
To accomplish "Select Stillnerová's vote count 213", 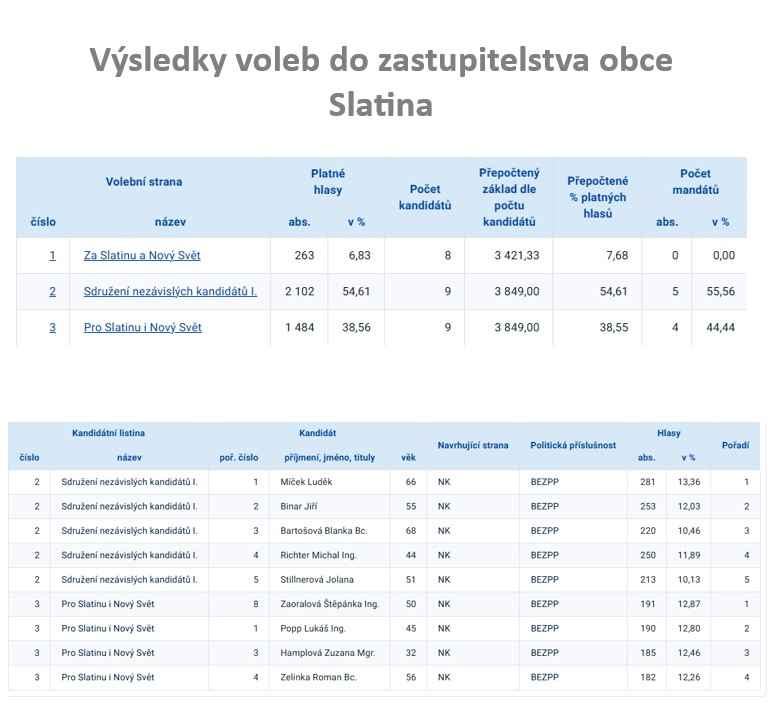I will tap(647, 579).
